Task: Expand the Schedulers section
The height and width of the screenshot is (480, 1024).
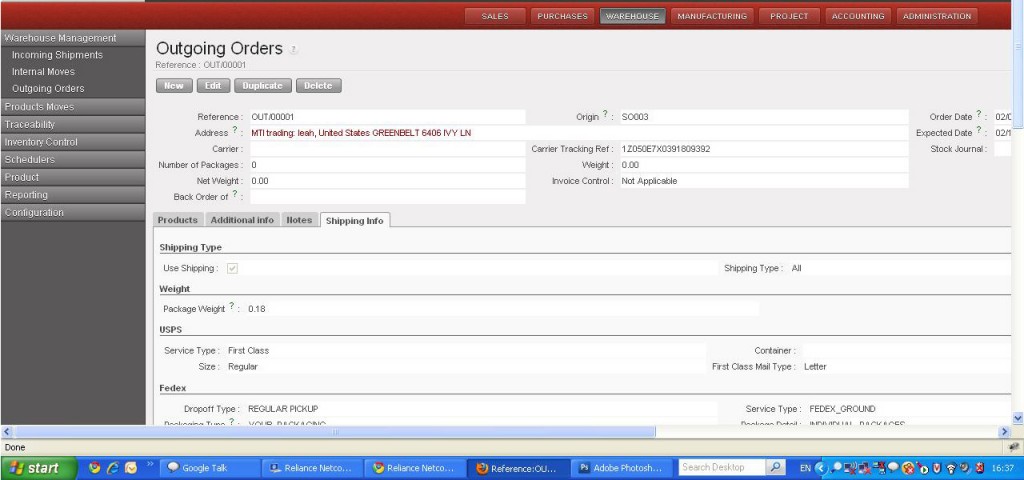Action: (x=72, y=159)
